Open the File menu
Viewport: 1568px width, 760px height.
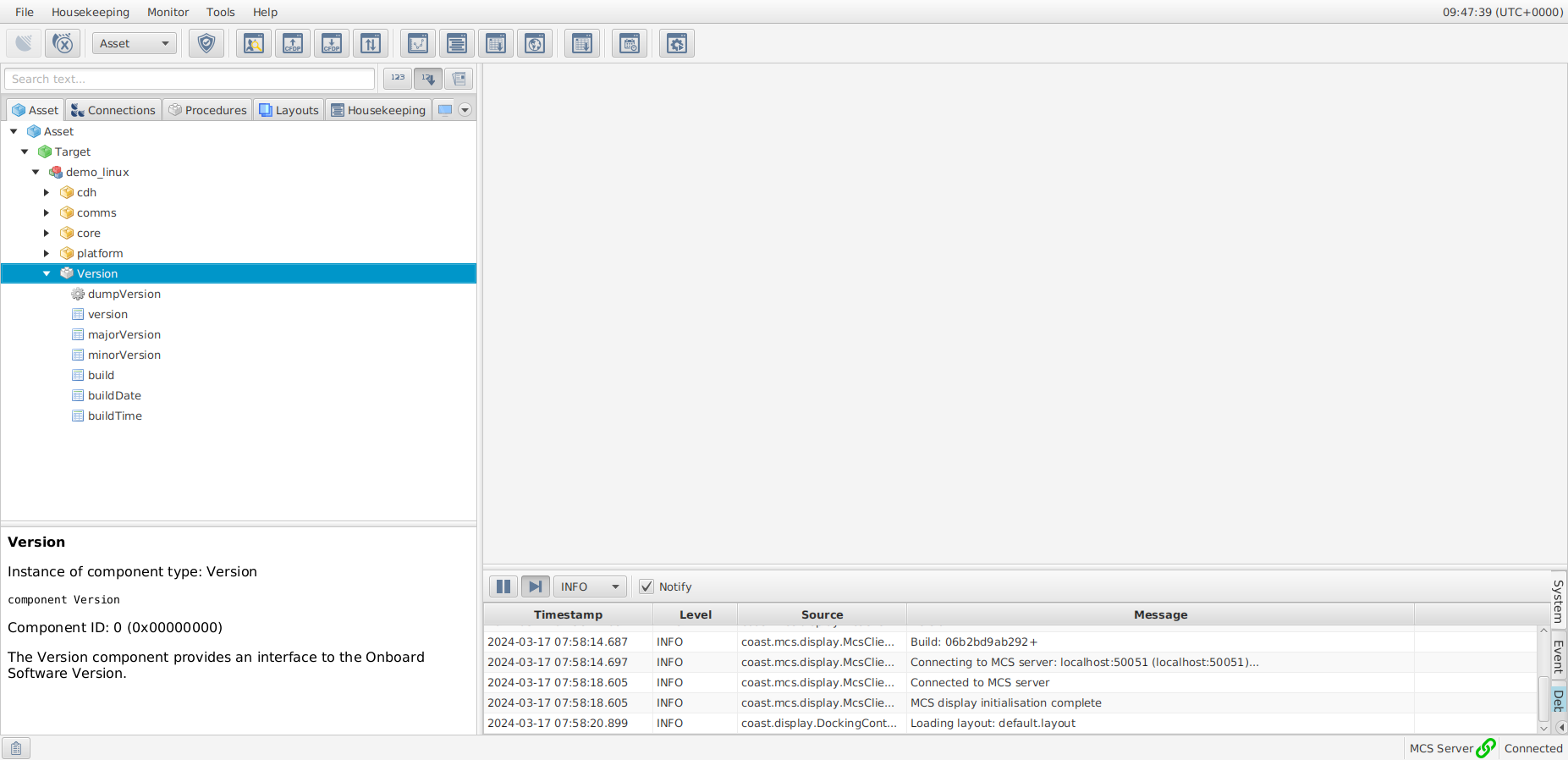(x=25, y=12)
